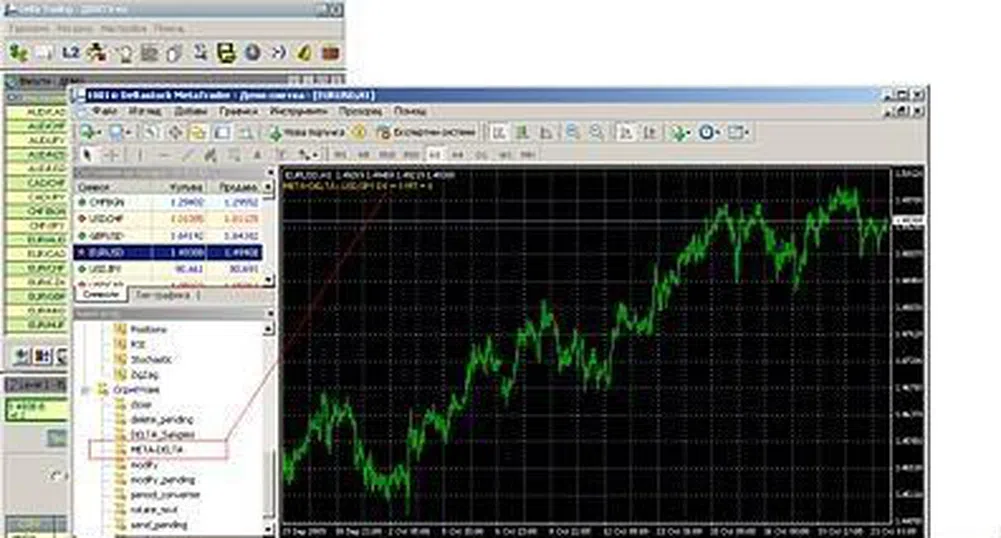Select the equidistant channel tool
Screen dimensions: 1001x538
(x=209, y=154)
